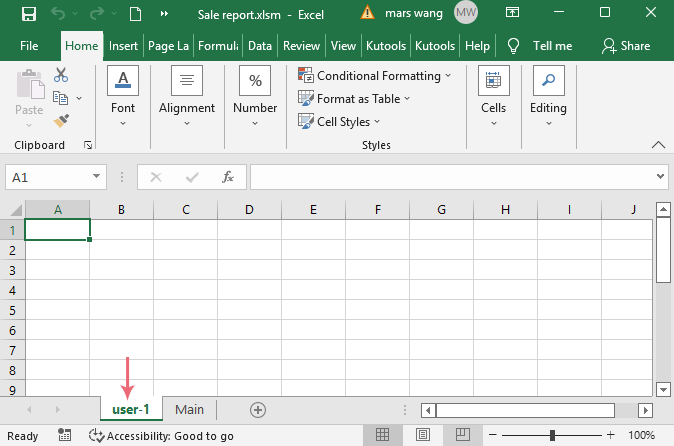The width and height of the screenshot is (674, 446).
Task: Click the formula bar input
Action: coord(452,177)
